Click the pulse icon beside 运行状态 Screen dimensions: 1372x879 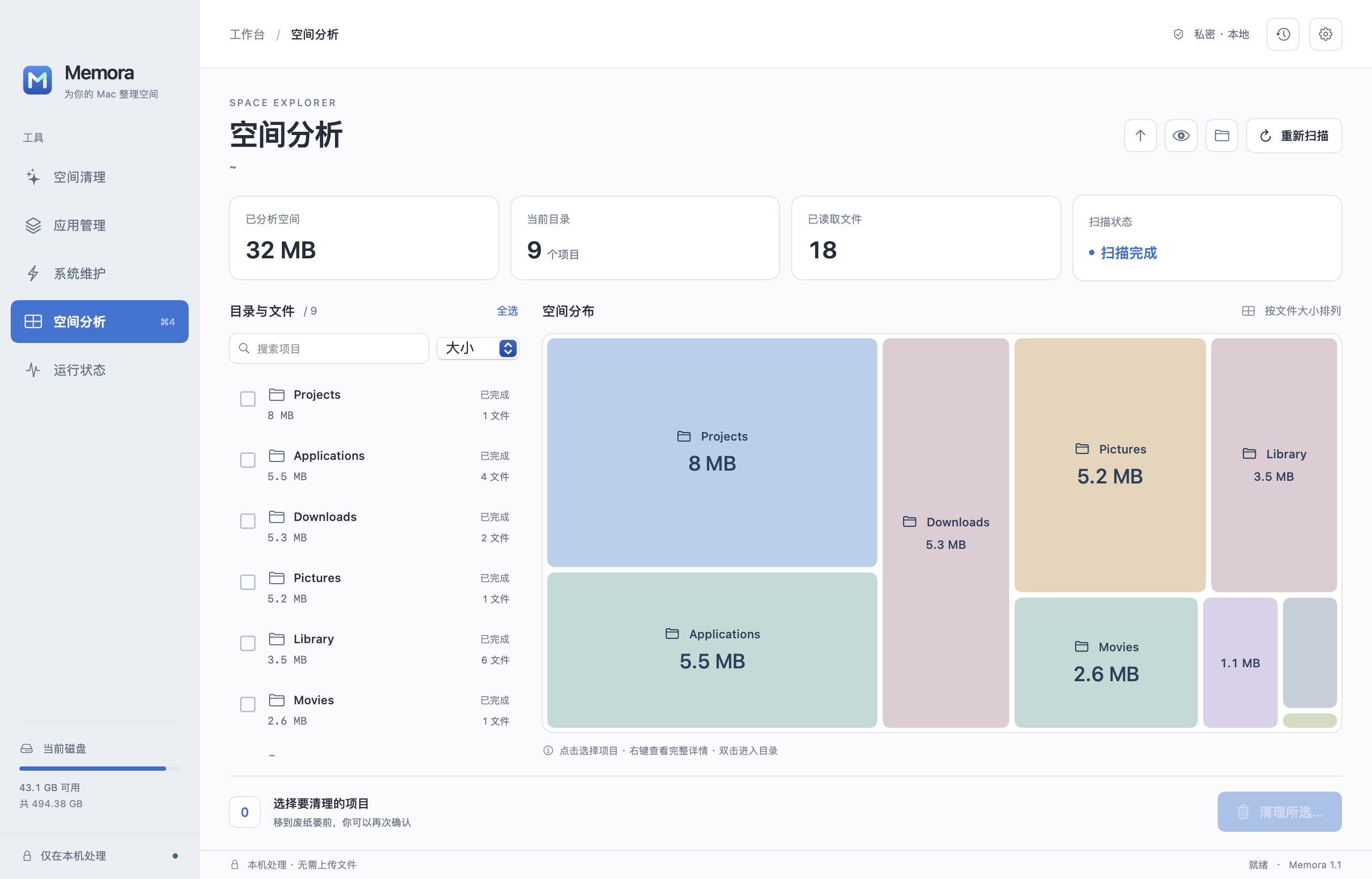coord(33,370)
